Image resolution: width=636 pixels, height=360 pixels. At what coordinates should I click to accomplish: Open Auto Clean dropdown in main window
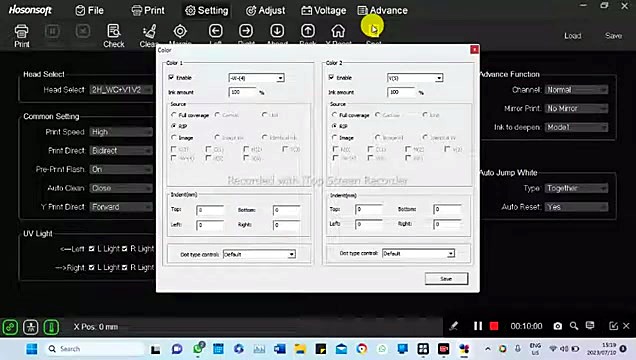pyautogui.click(x=121, y=188)
